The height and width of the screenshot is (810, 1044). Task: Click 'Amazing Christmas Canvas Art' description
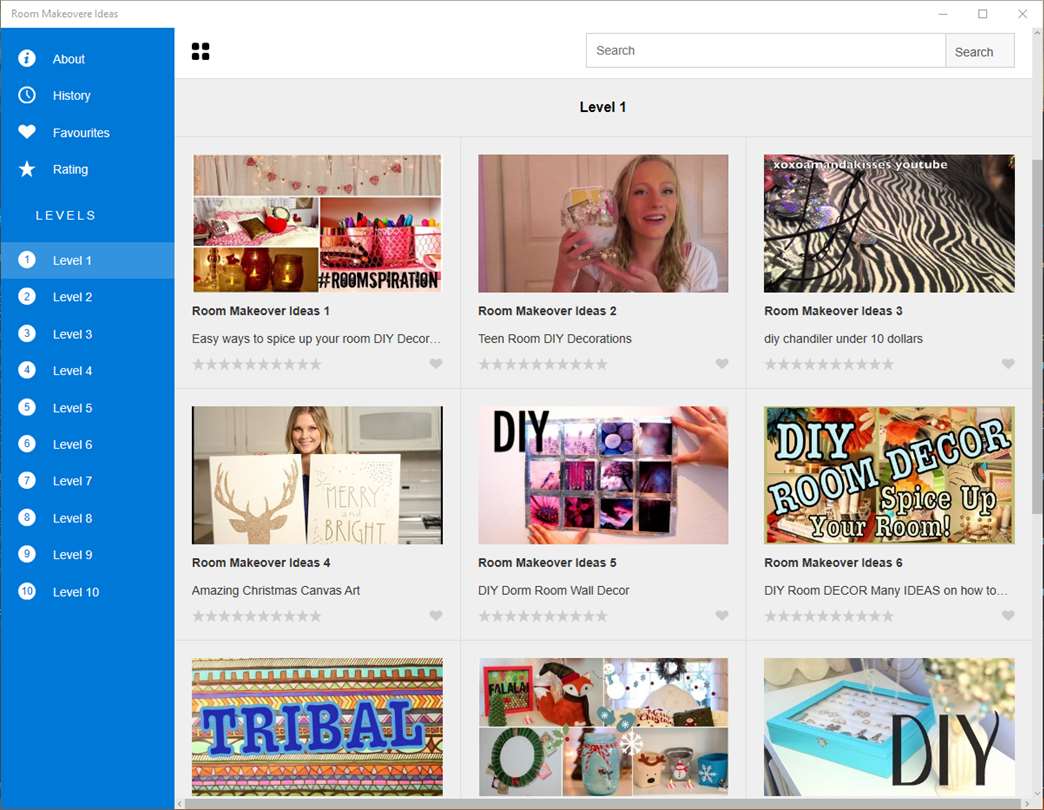pyautogui.click(x=276, y=590)
